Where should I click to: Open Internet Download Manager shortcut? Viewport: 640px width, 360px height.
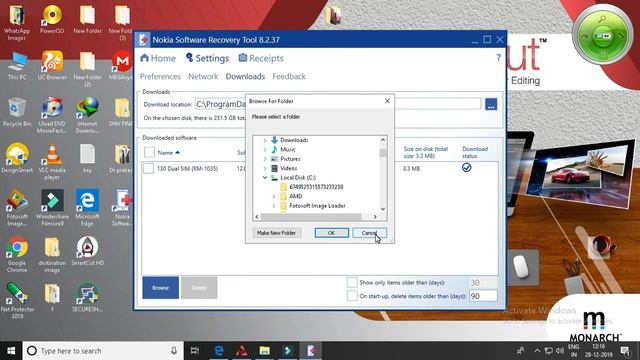87,115
